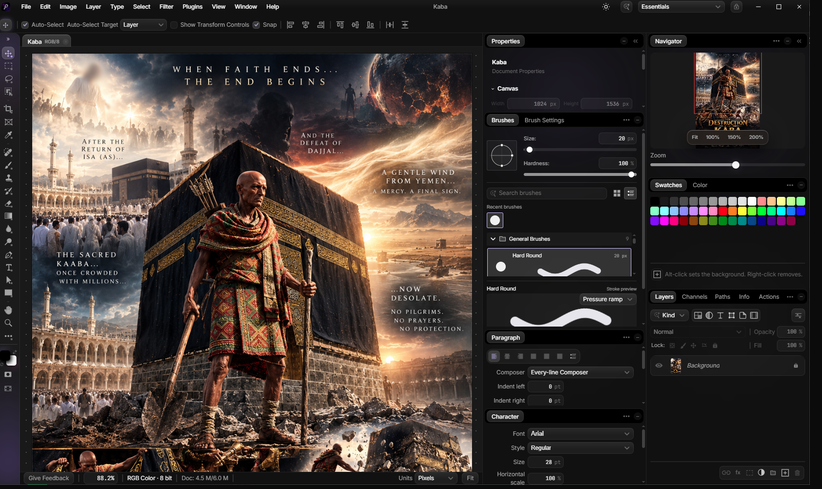Image resolution: width=822 pixels, height=489 pixels.
Task: Collapse the Canvas section
Action: (x=493, y=89)
